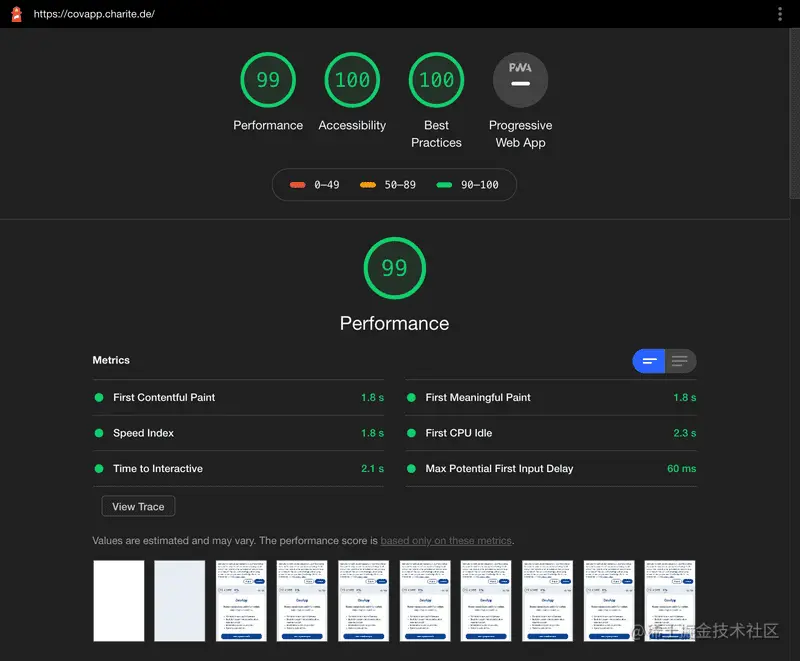This screenshot has height=661, width=800.
Task: Expand the Speed Index metric row
Action: [238, 433]
